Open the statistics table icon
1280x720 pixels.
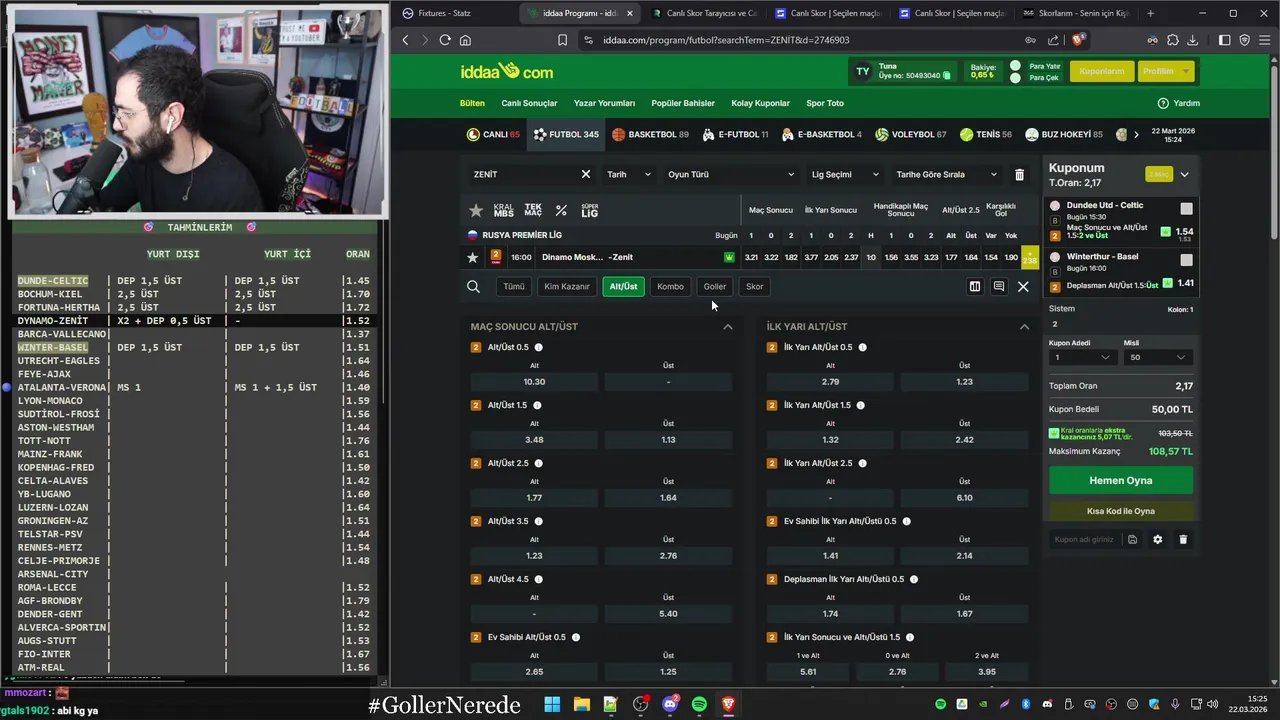[975, 287]
